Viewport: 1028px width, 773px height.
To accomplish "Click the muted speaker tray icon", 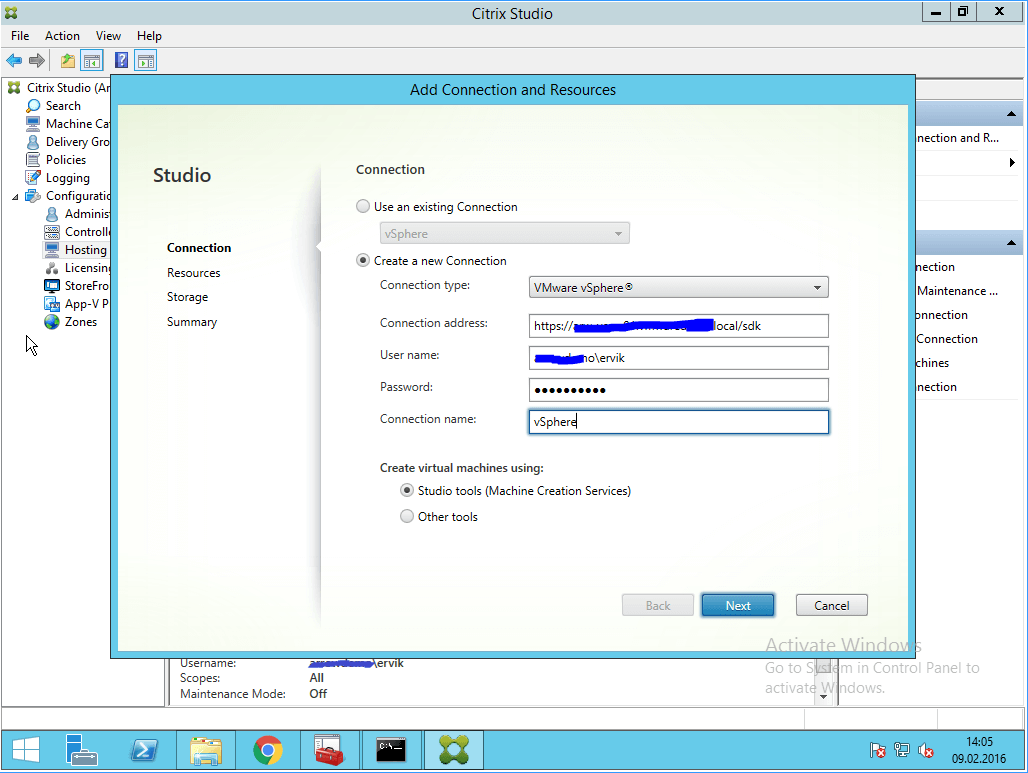I will (x=926, y=750).
